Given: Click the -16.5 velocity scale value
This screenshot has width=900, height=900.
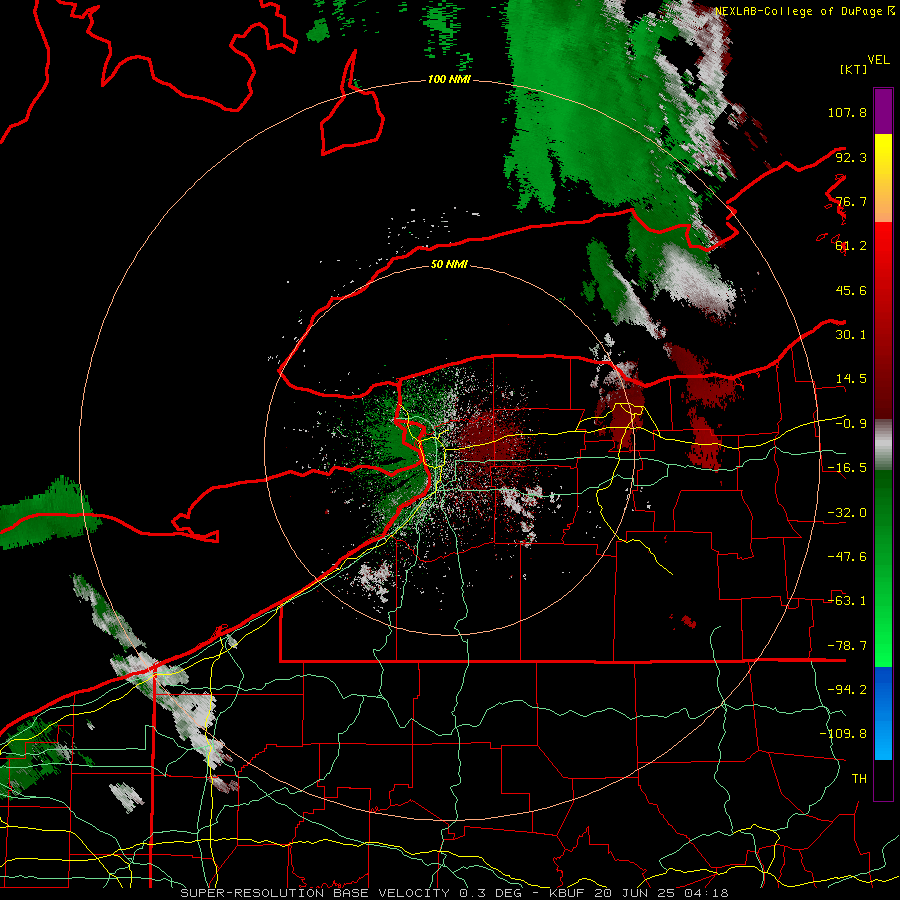Looking at the screenshot, I should pos(847,468).
